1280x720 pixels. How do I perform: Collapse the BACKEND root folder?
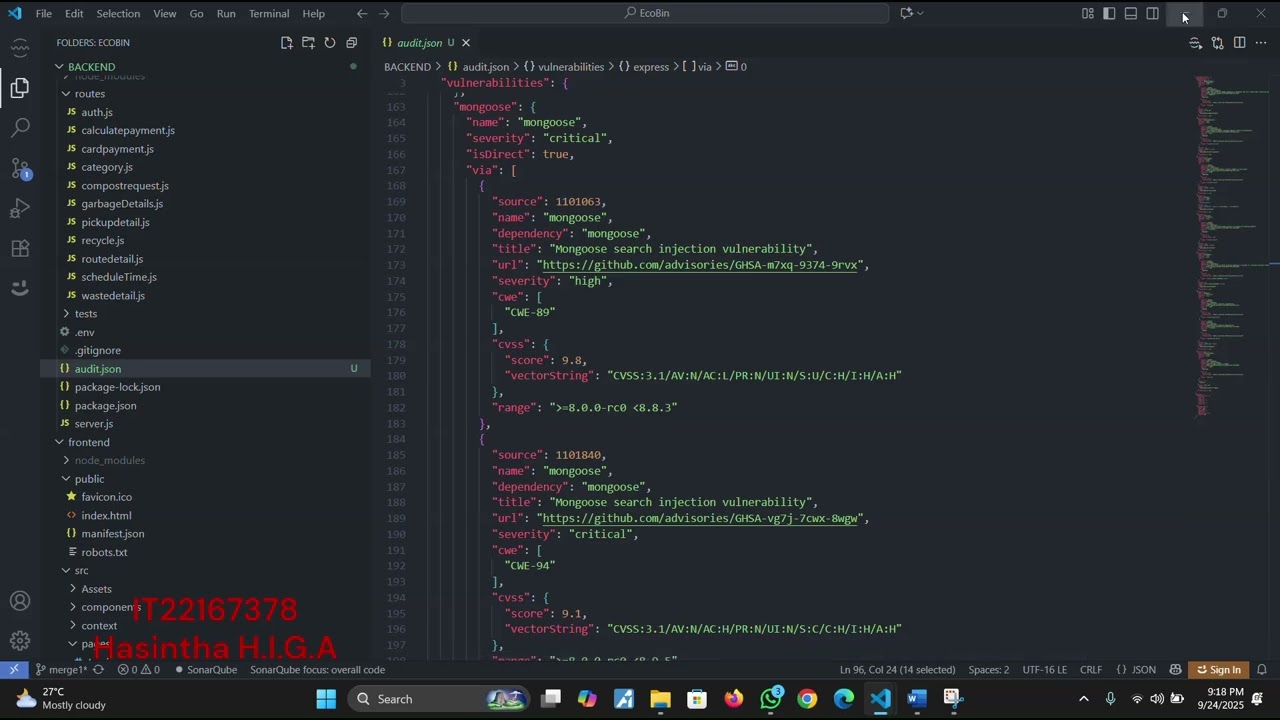(x=59, y=67)
